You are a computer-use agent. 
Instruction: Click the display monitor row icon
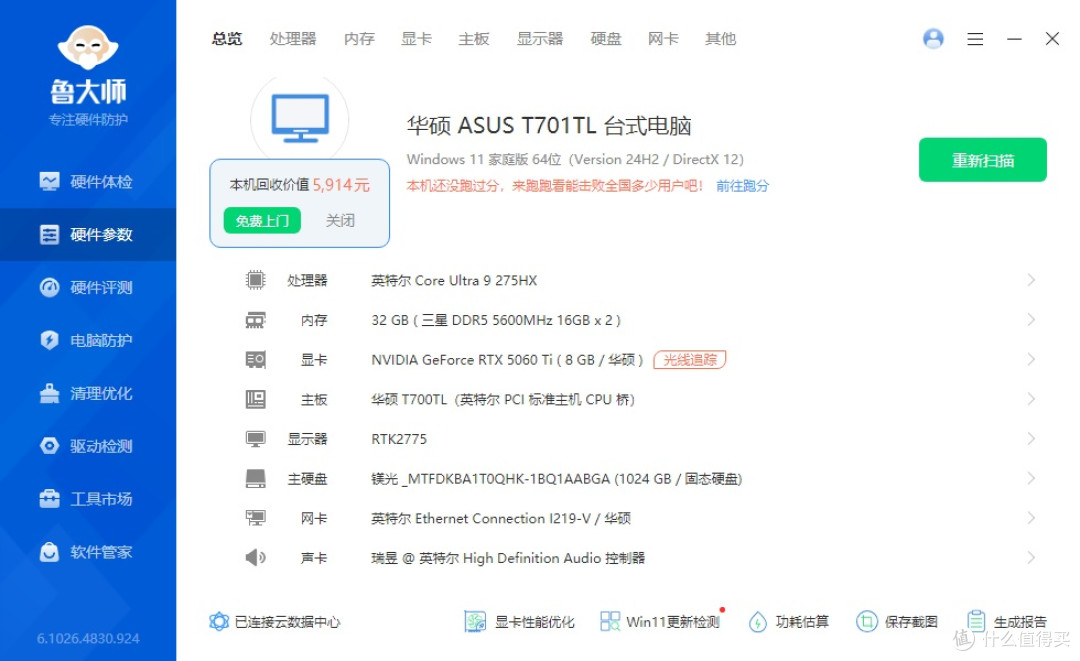tap(256, 439)
